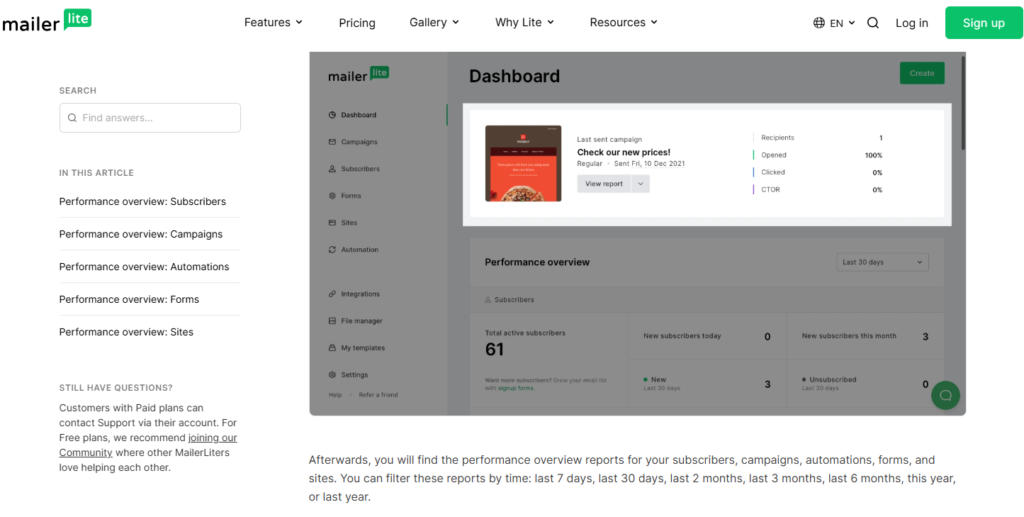Click the Subscribers person icon in sidebar

click(332, 168)
